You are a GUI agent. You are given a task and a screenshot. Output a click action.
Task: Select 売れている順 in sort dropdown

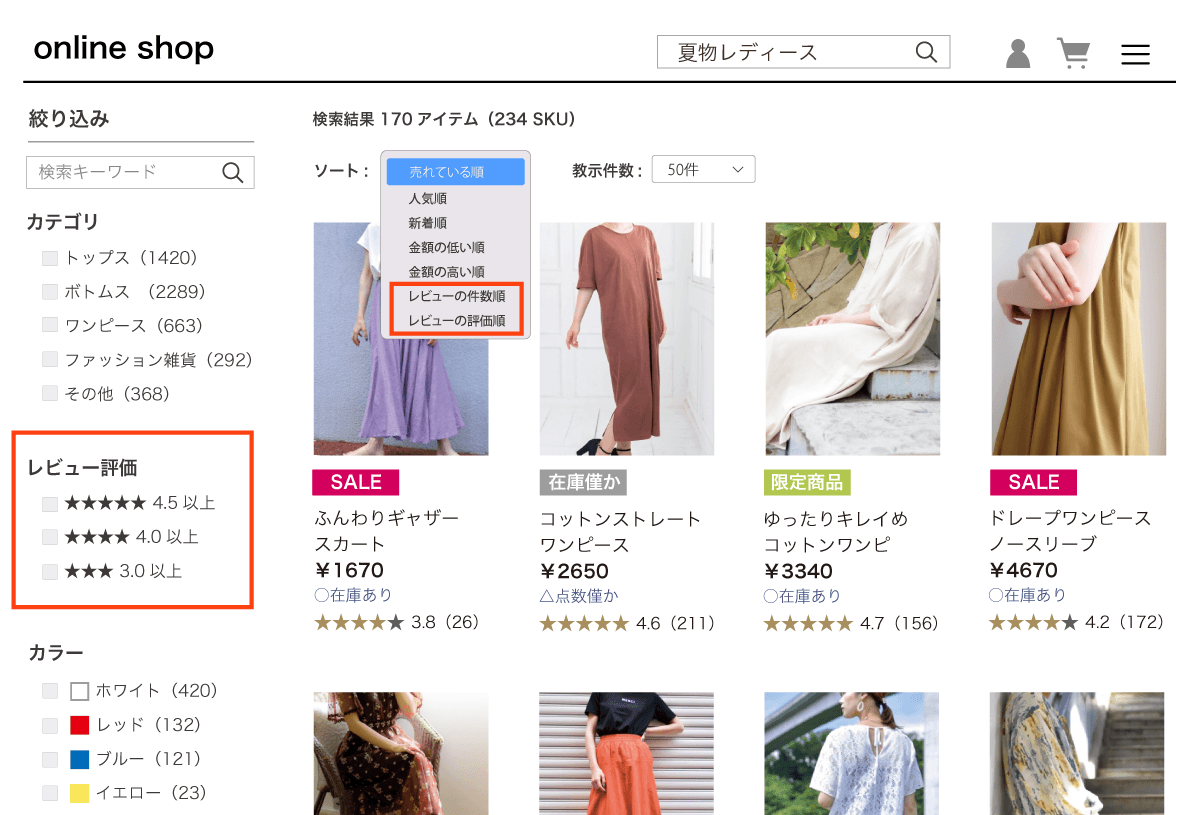click(x=455, y=172)
